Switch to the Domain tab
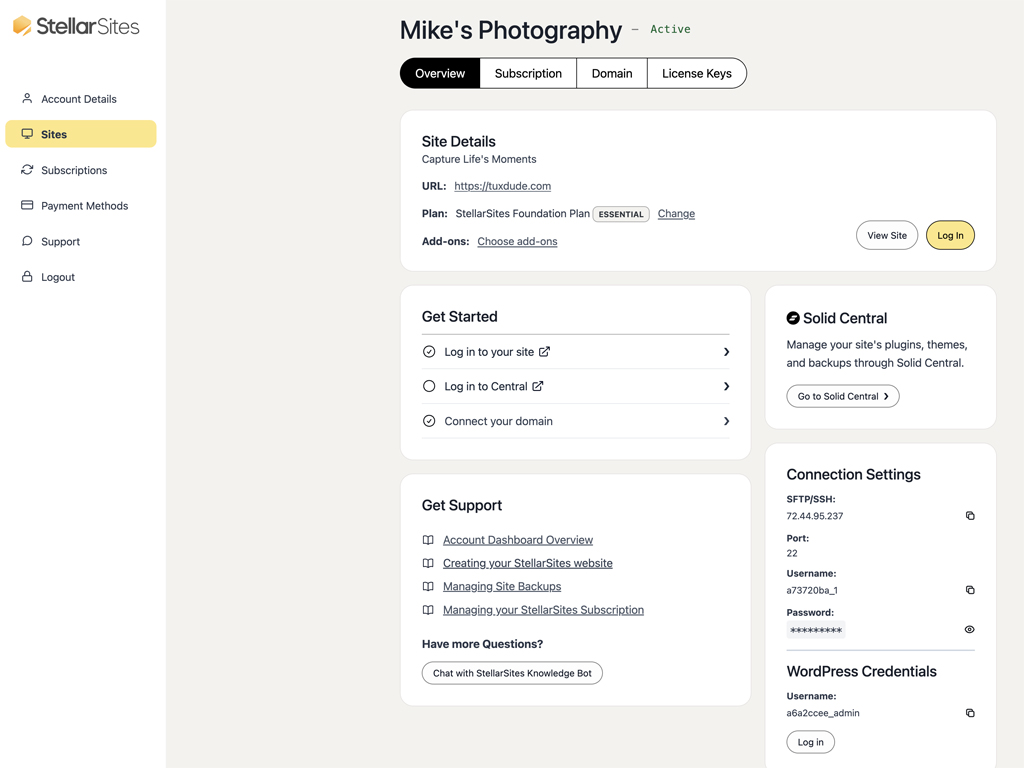 [x=612, y=73]
